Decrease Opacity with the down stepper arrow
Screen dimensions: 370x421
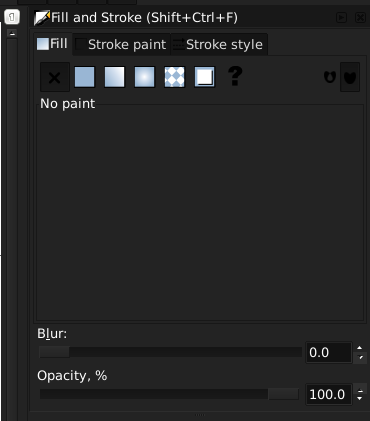coord(359,399)
